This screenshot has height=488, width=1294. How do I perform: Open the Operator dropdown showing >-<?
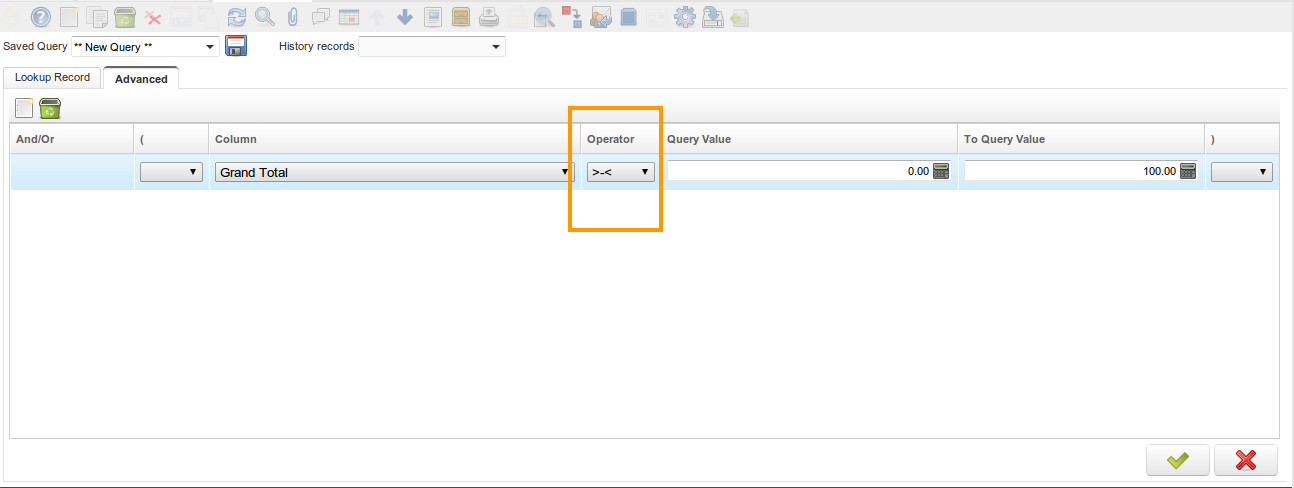(x=621, y=172)
